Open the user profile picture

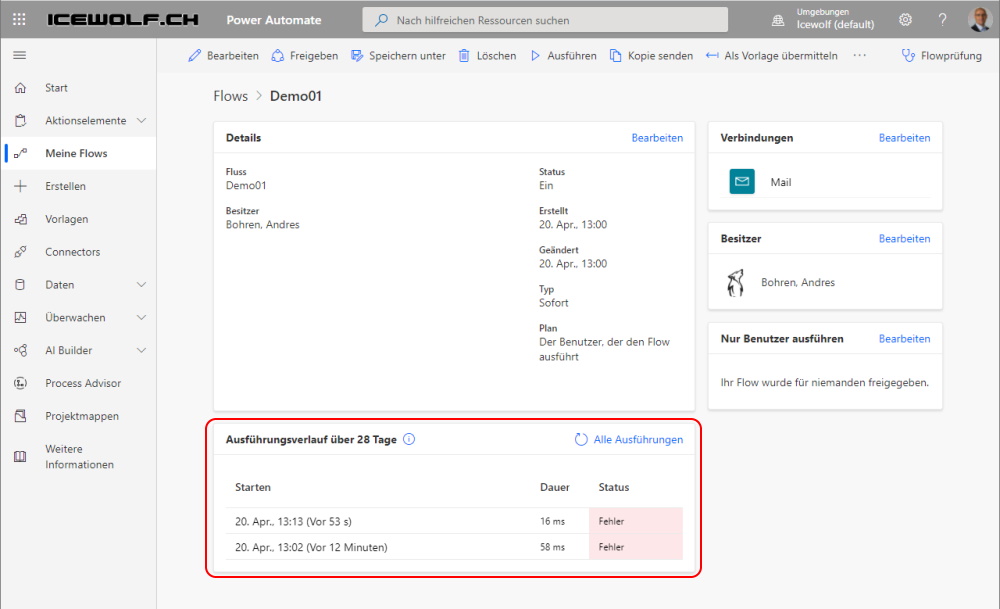979,20
